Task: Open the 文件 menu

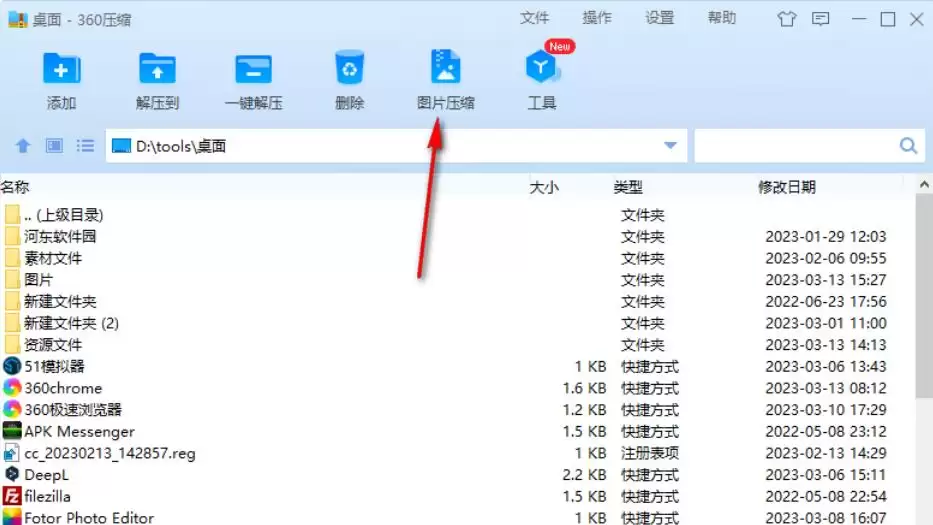Action: pyautogui.click(x=534, y=18)
